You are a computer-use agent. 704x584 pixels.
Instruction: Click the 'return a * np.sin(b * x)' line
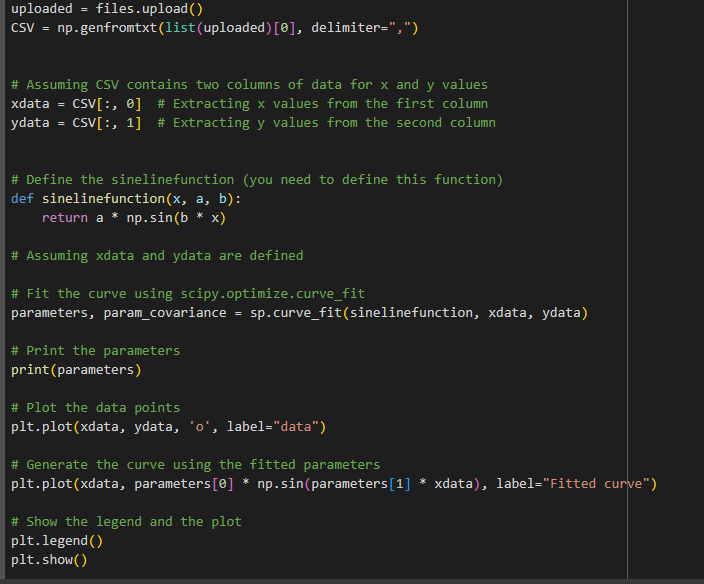point(134,218)
